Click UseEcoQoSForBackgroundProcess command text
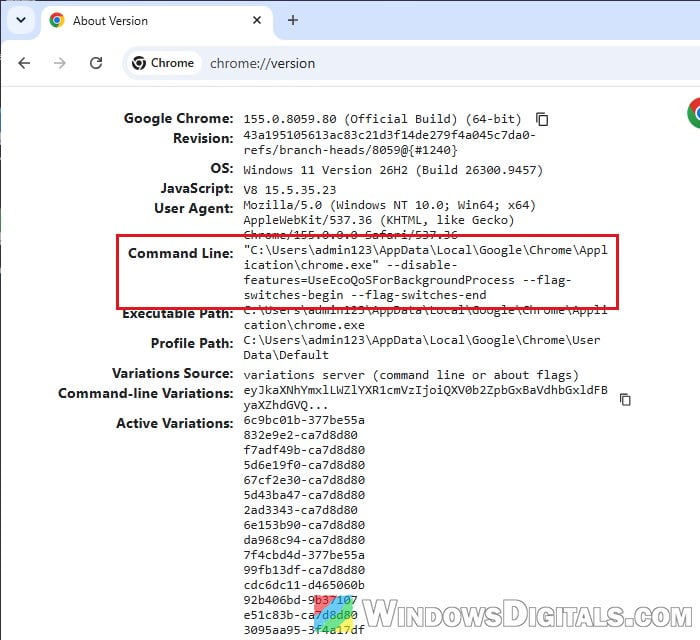 tap(411, 280)
